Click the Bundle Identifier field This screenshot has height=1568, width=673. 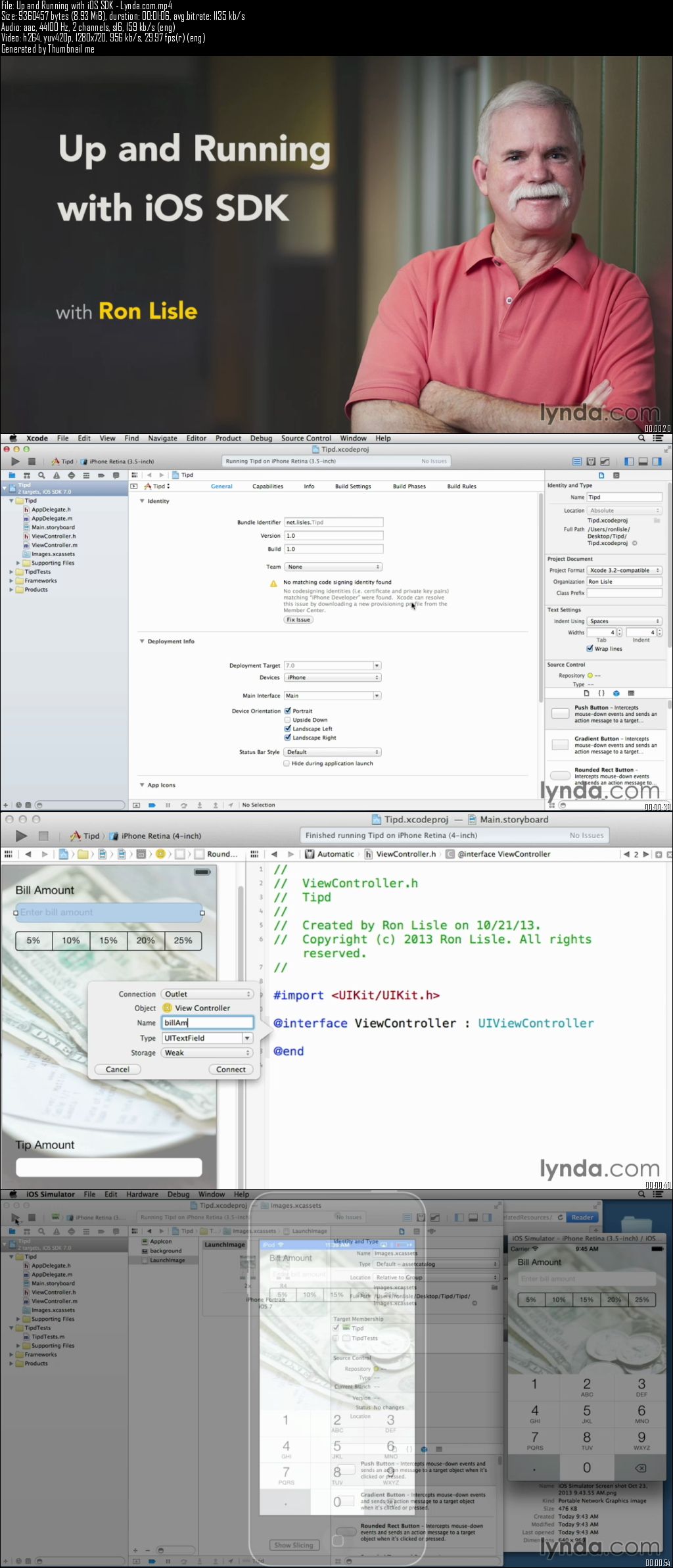[x=333, y=522]
